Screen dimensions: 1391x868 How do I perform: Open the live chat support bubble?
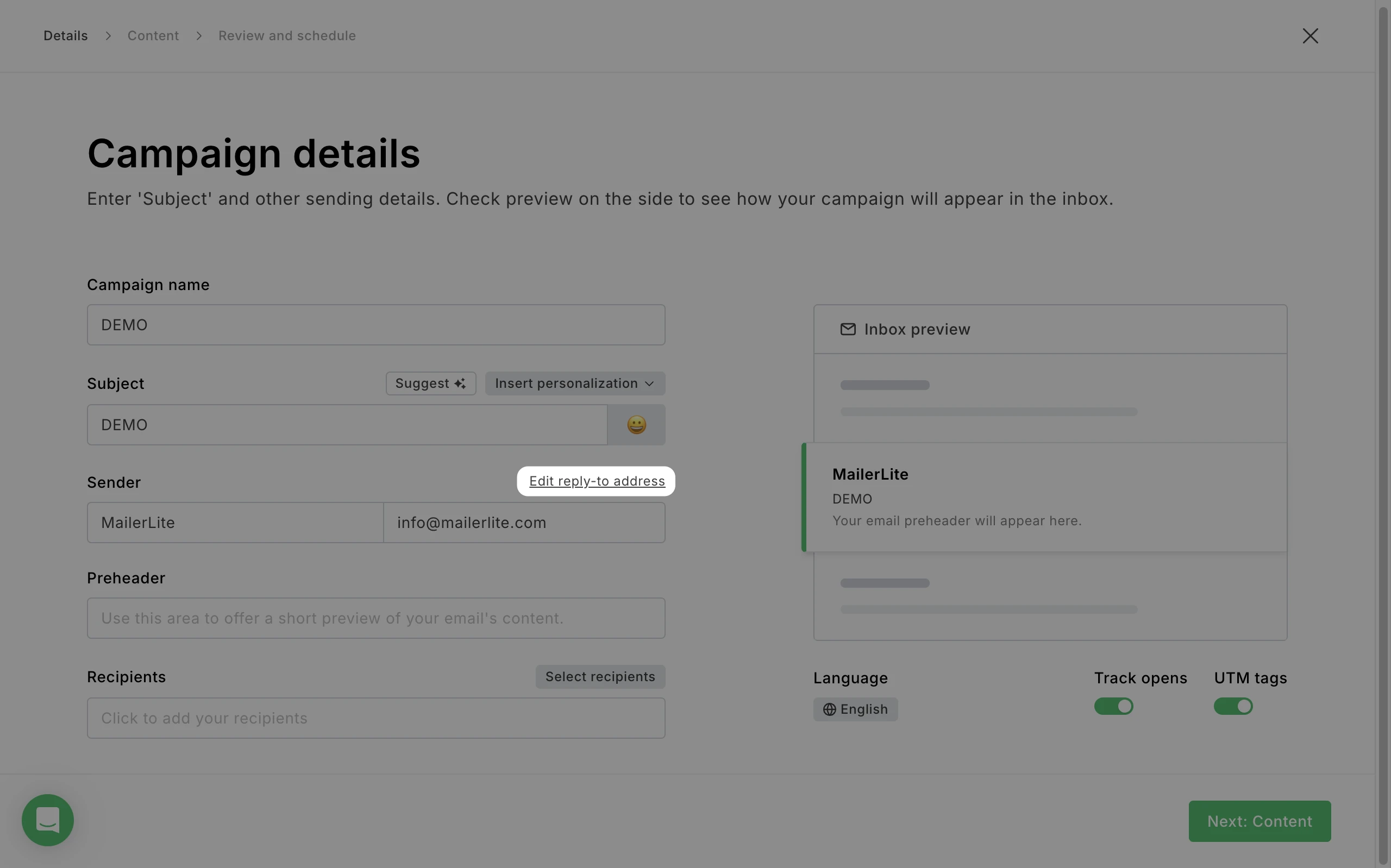pos(48,820)
